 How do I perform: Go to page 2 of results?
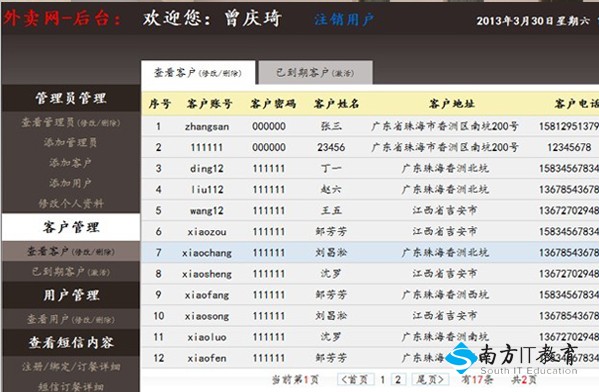pyautogui.click(x=398, y=379)
